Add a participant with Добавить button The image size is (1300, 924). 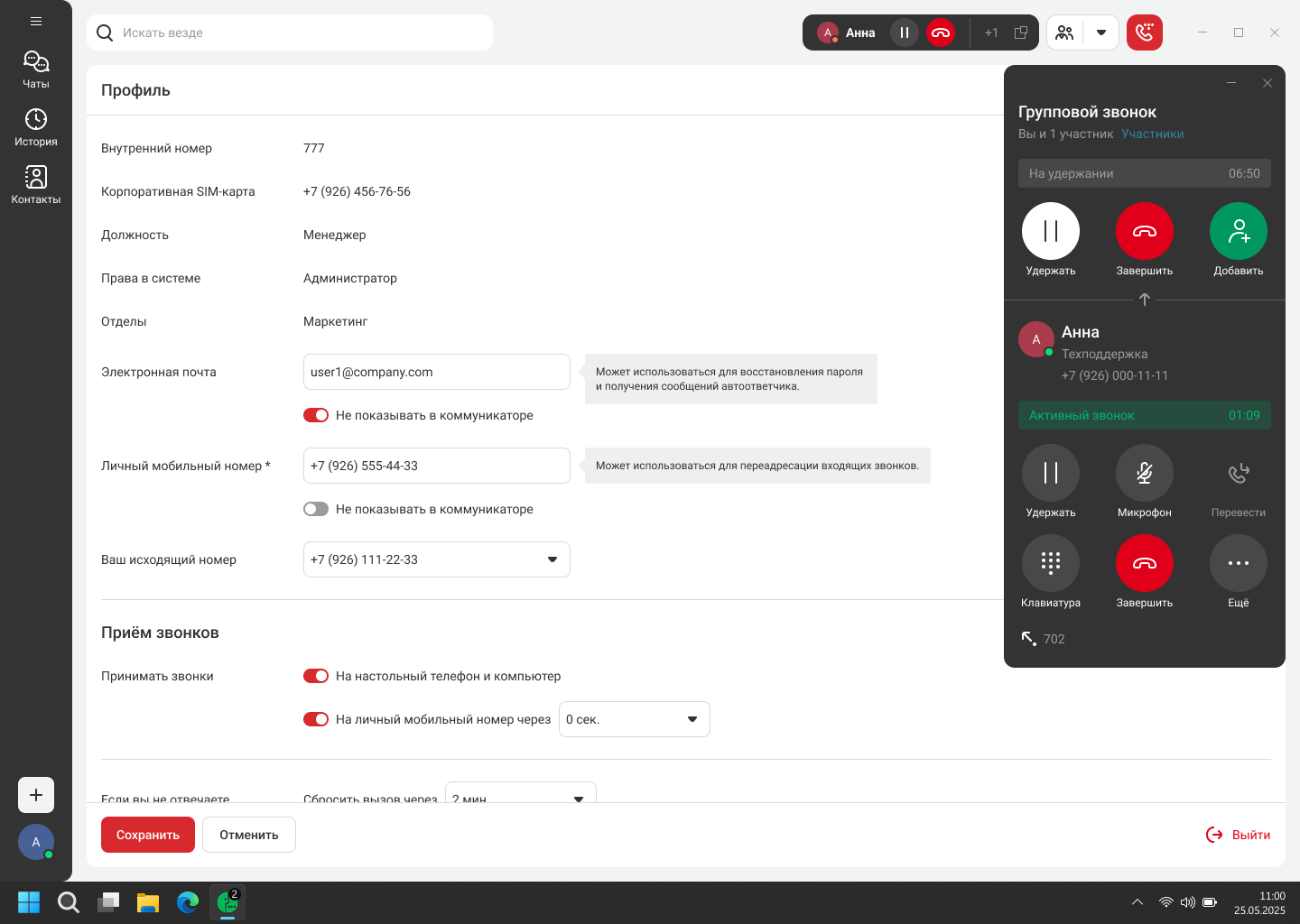(x=1238, y=232)
